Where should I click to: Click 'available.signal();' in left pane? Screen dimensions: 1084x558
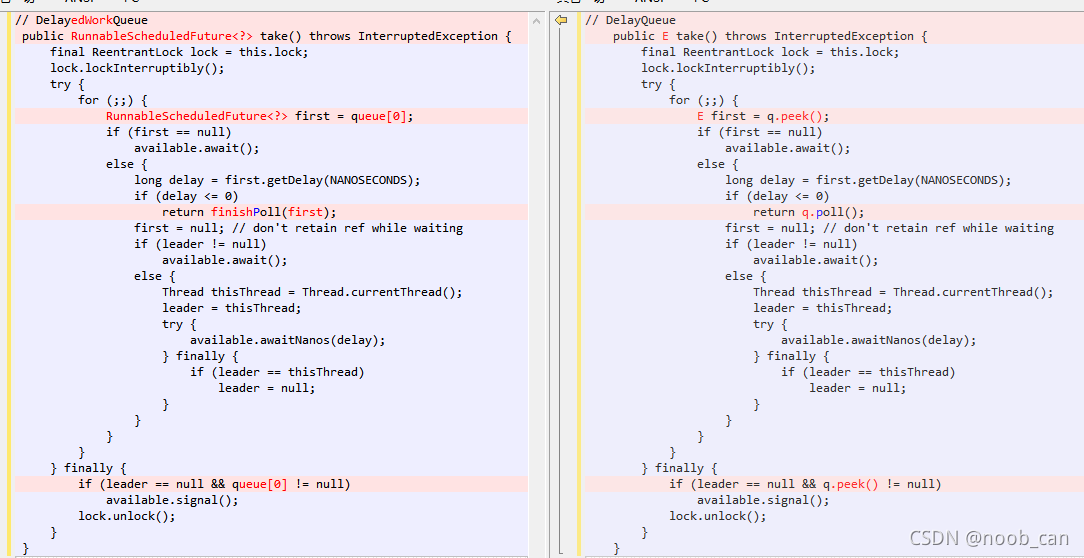coord(172,500)
